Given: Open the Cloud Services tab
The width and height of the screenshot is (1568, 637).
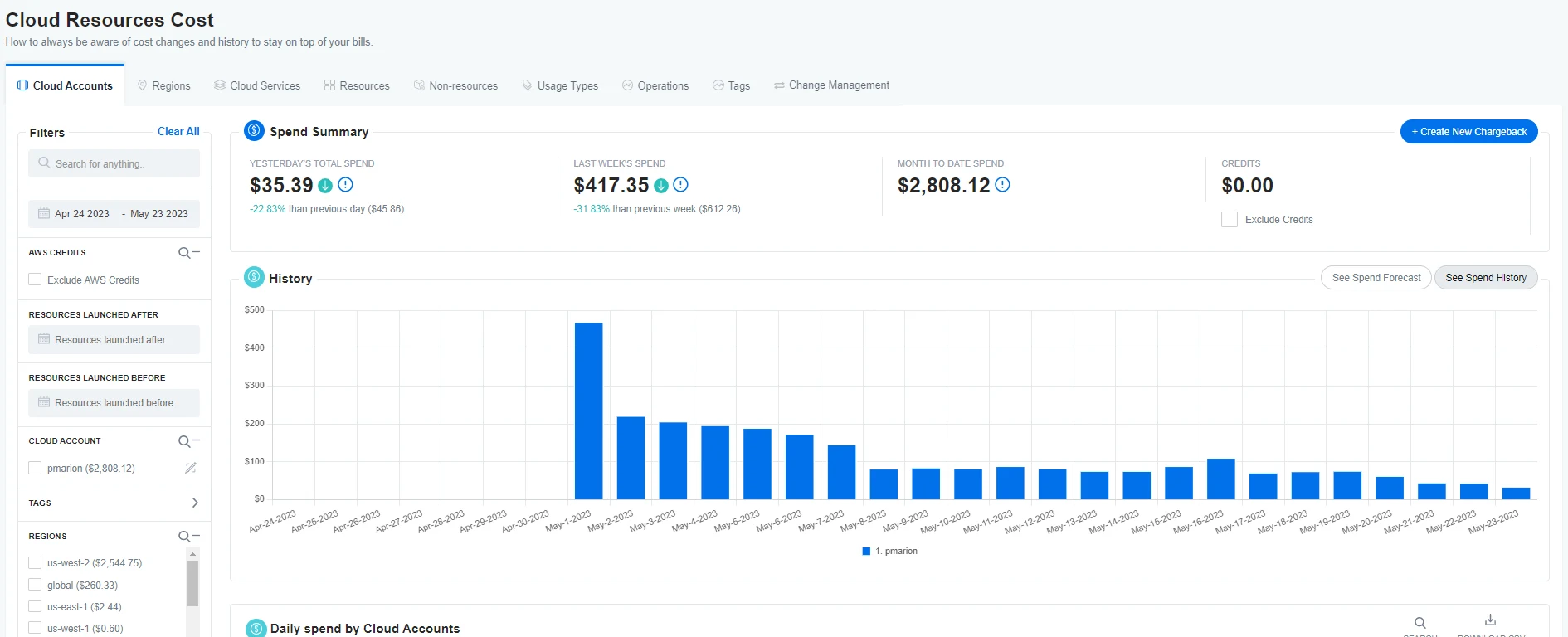Looking at the screenshot, I should (x=257, y=85).
